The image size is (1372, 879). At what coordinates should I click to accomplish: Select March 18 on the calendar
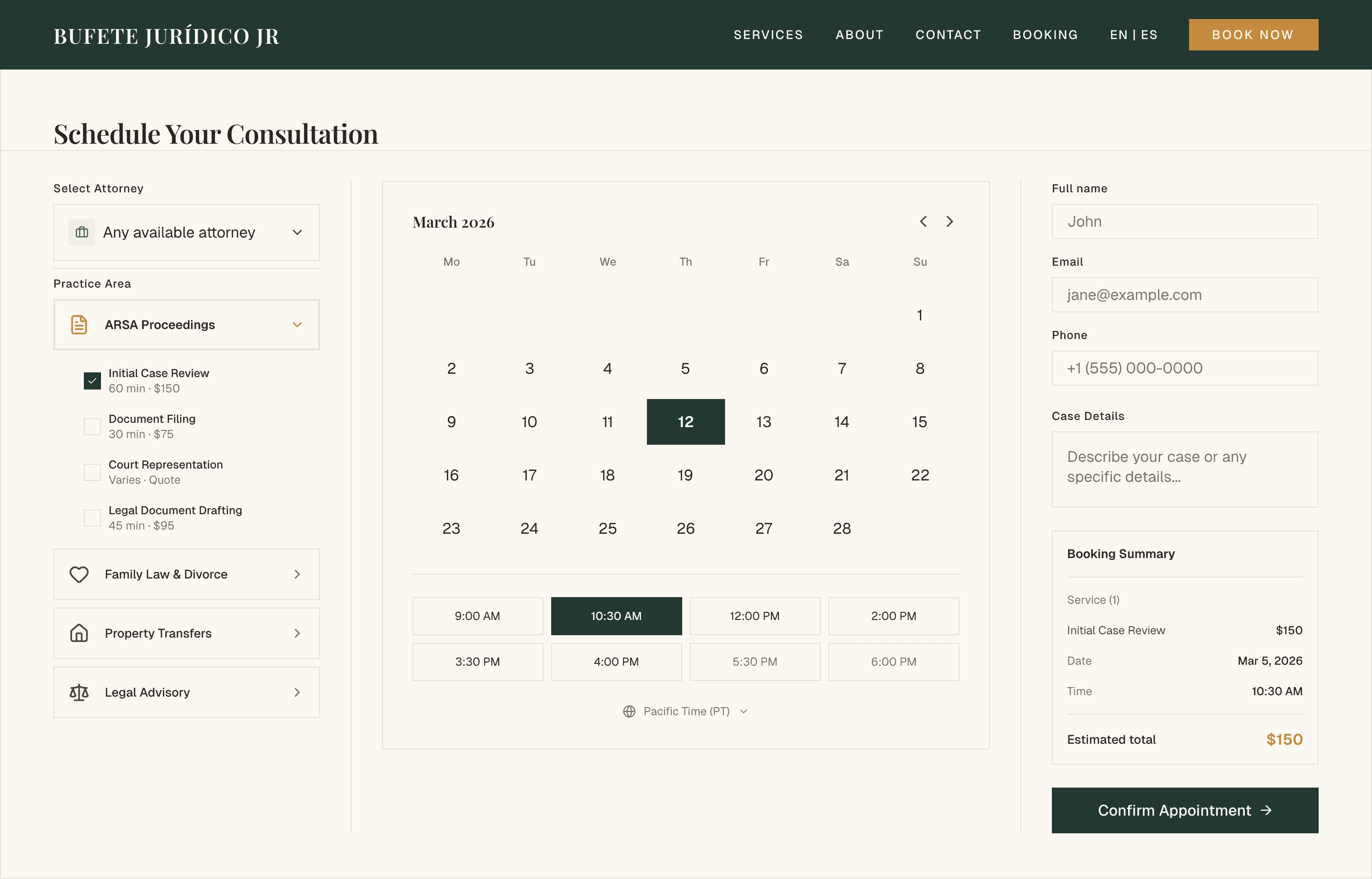pos(607,475)
